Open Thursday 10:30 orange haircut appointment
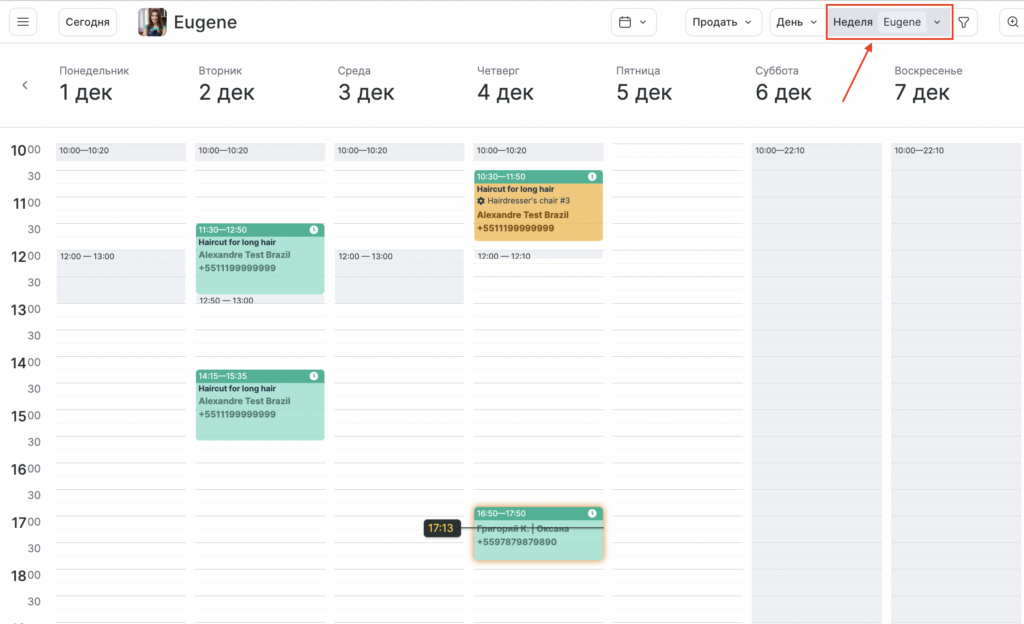 538,212
